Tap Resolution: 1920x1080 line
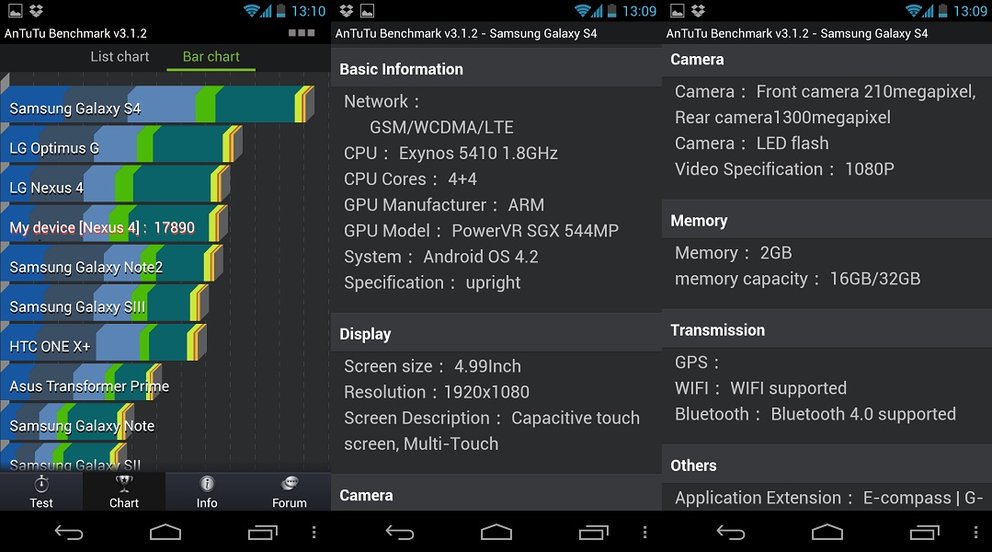The image size is (992, 552). 437,392
